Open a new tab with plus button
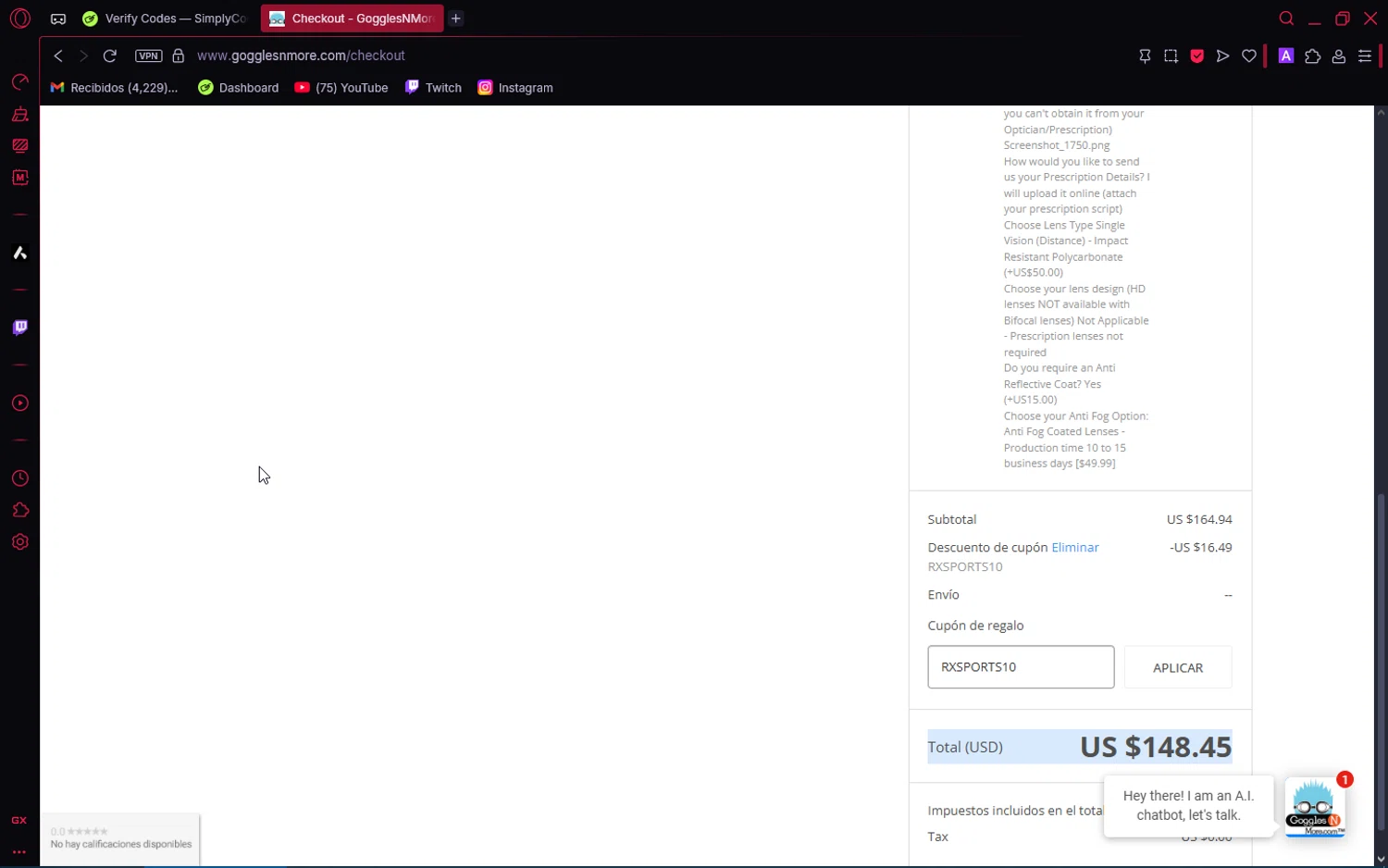The image size is (1388, 868). tap(456, 19)
